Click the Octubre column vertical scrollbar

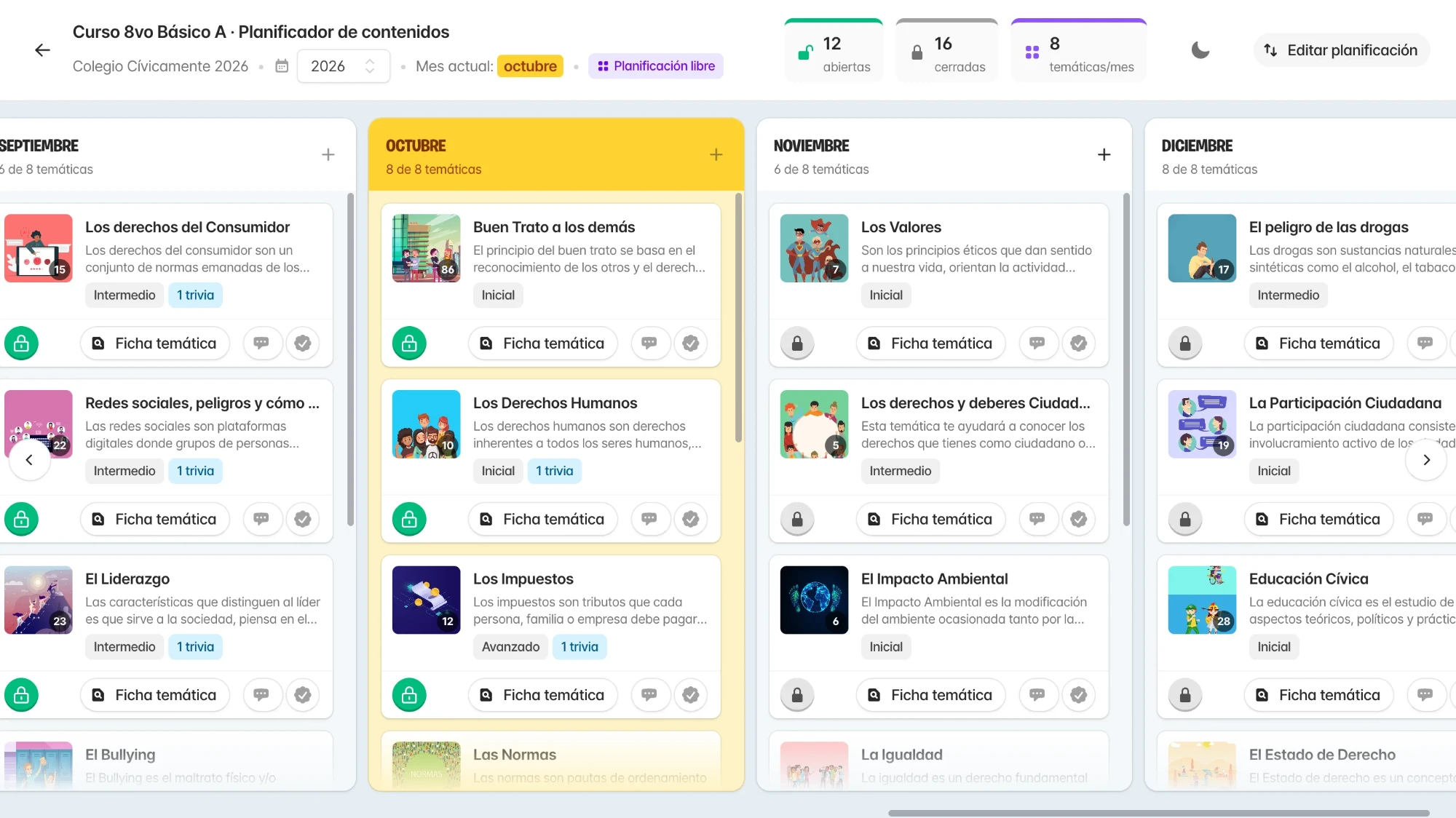click(x=739, y=317)
